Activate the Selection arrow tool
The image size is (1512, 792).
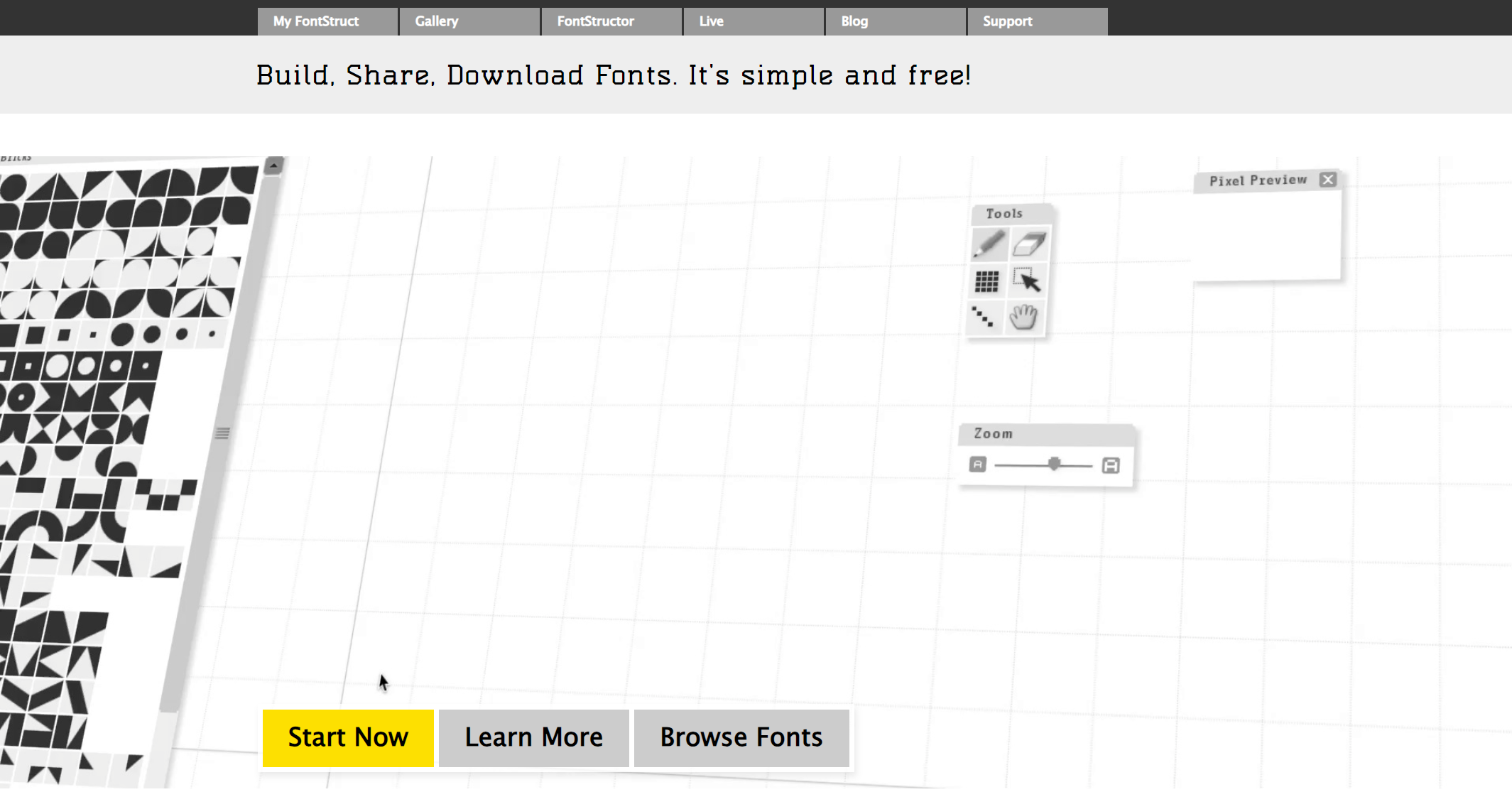click(1027, 281)
